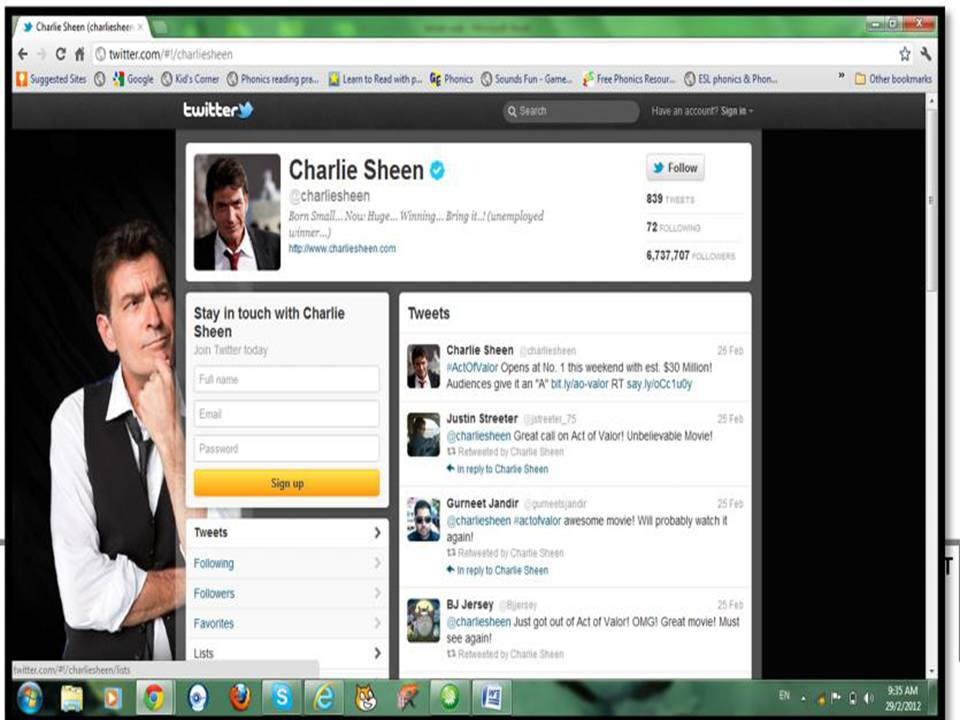Screen dimensions: 960x720
Task: Switch to Chrome in taskbar
Action: pos(154,698)
